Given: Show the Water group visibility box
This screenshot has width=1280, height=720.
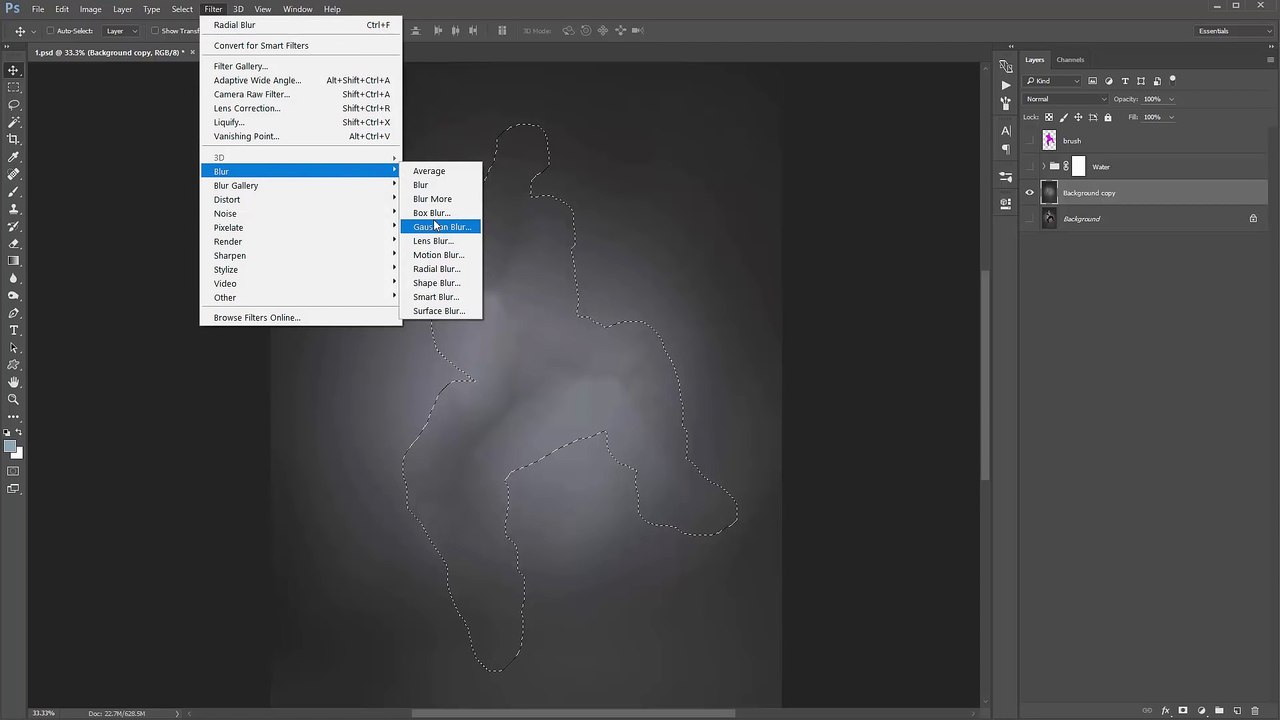Looking at the screenshot, I should click(x=1030, y=167).
